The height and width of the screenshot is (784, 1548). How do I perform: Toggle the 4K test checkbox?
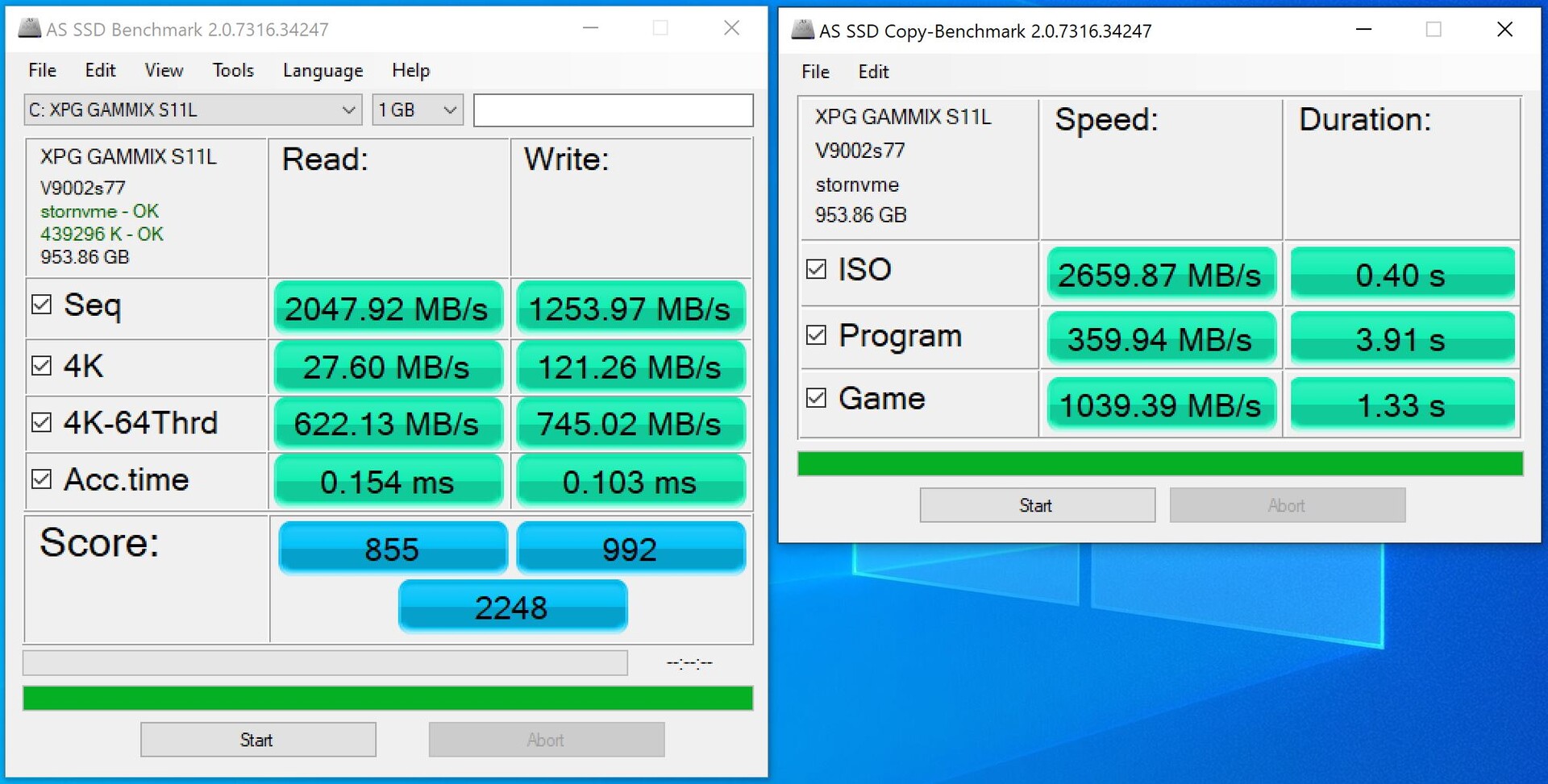pyautogui.click(x=41, y=366)
